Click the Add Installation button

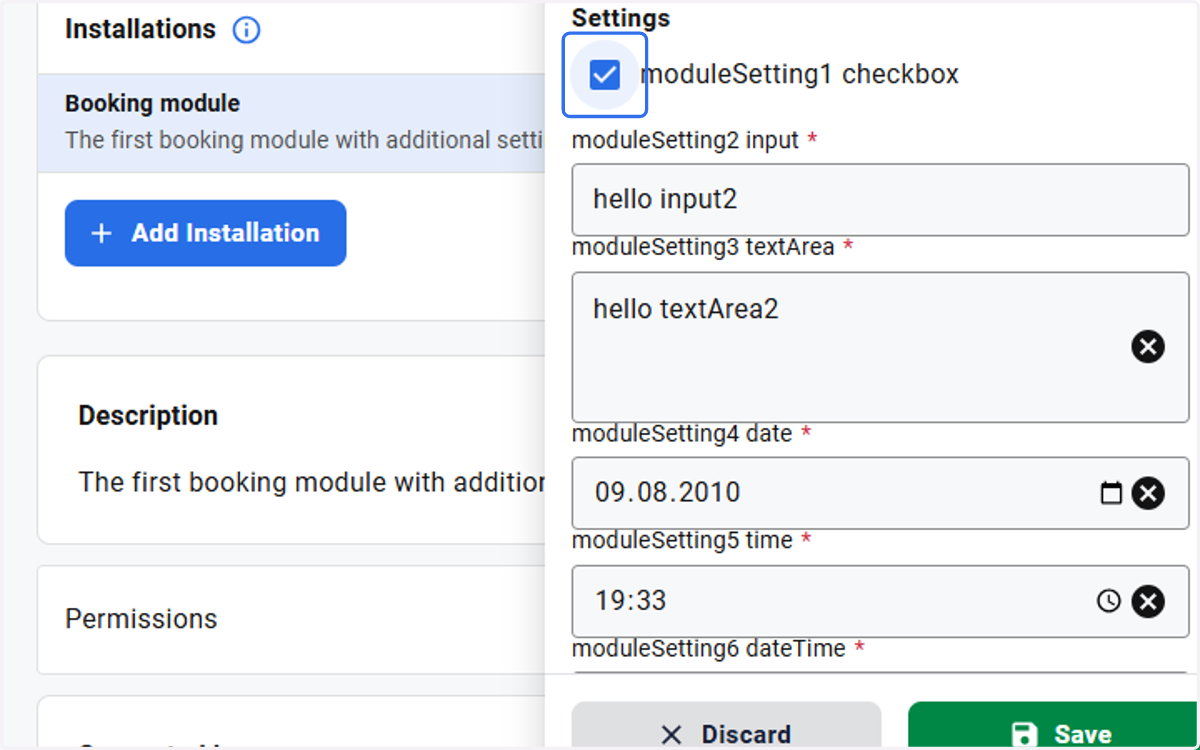pyautogui.click(x=205, y=233)
